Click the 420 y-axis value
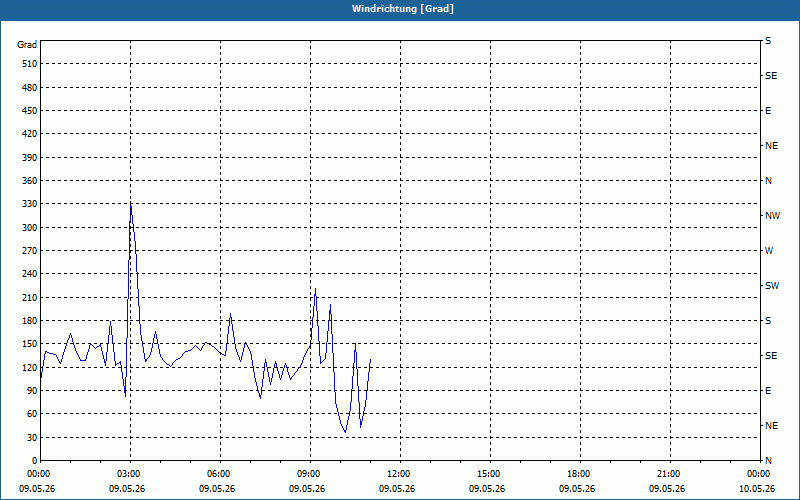Screen dimensions: 800x500 [x=29, y=134]
